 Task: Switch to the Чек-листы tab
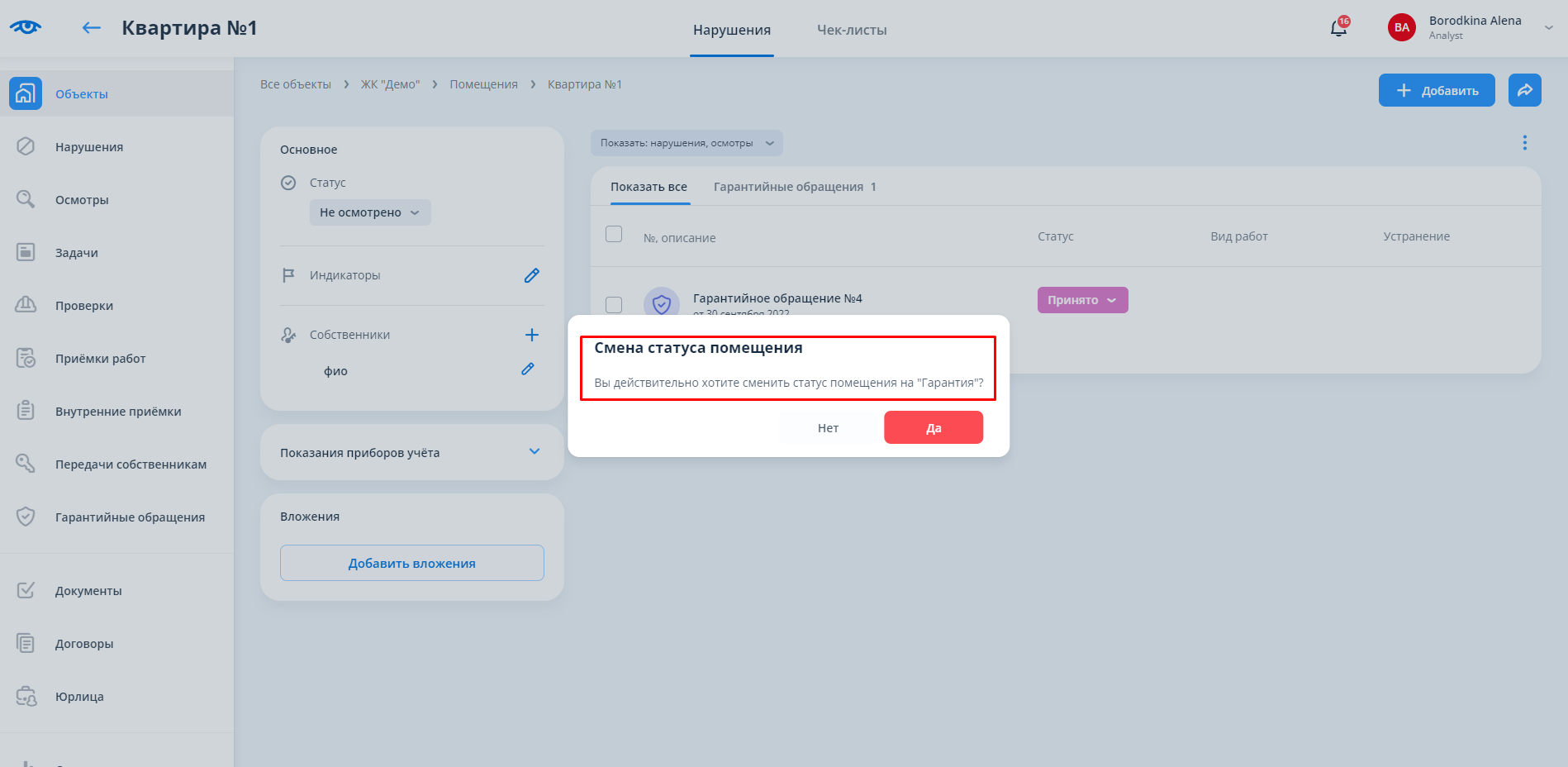[x=851, y=30]
